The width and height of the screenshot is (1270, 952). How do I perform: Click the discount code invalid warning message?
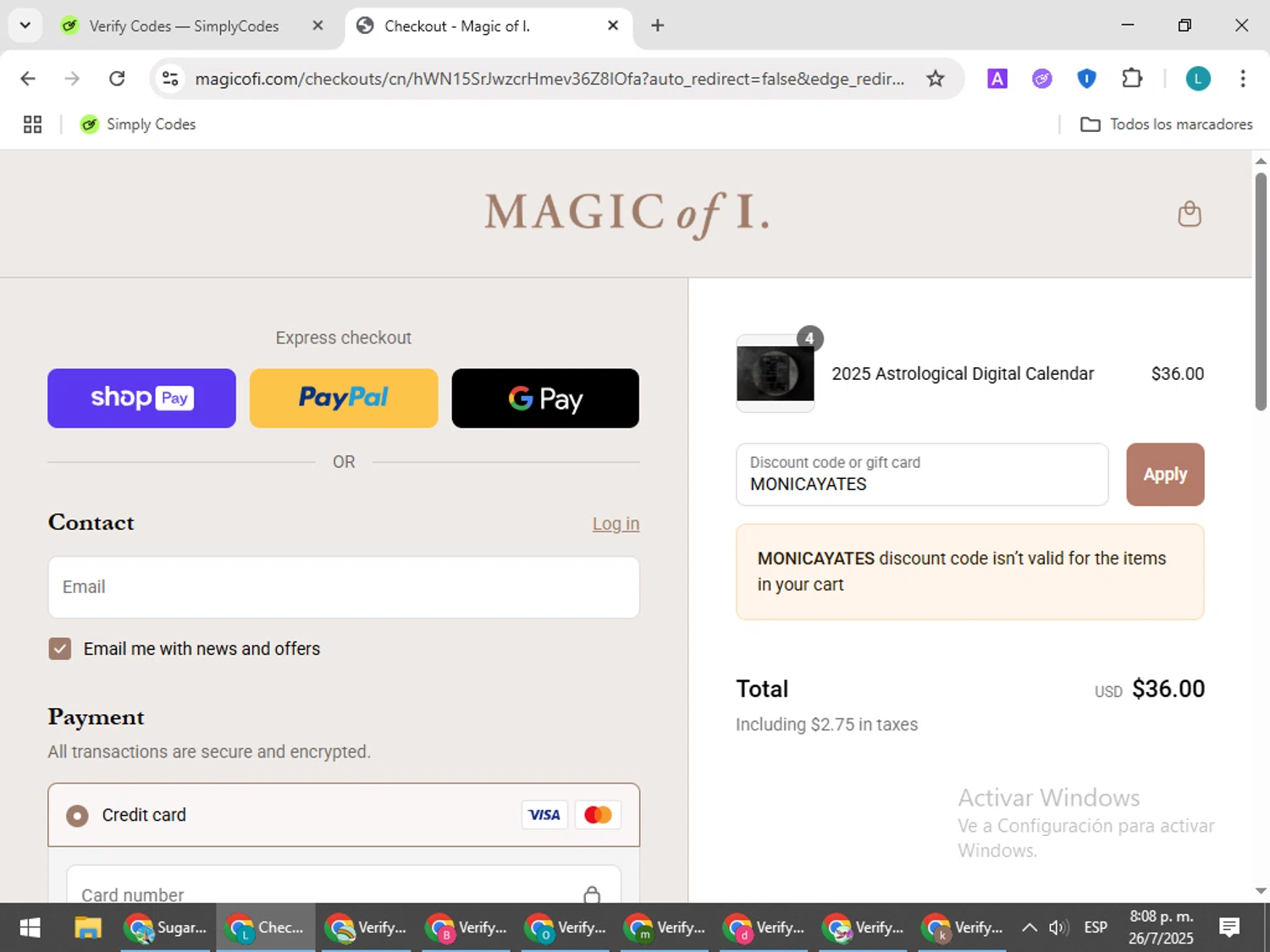click(x=970, y=572)
